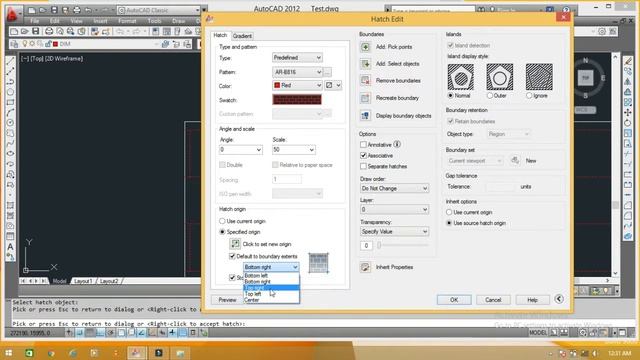Click the Cancel button
This screenshot has height=360, width=640.
pos(493,300)
